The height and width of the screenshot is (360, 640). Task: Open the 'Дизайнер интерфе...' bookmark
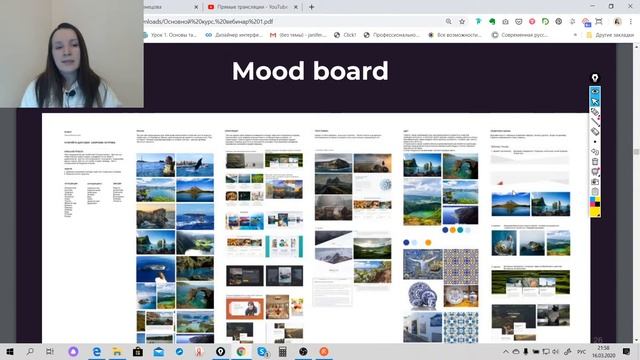click(x=234, y=35)
